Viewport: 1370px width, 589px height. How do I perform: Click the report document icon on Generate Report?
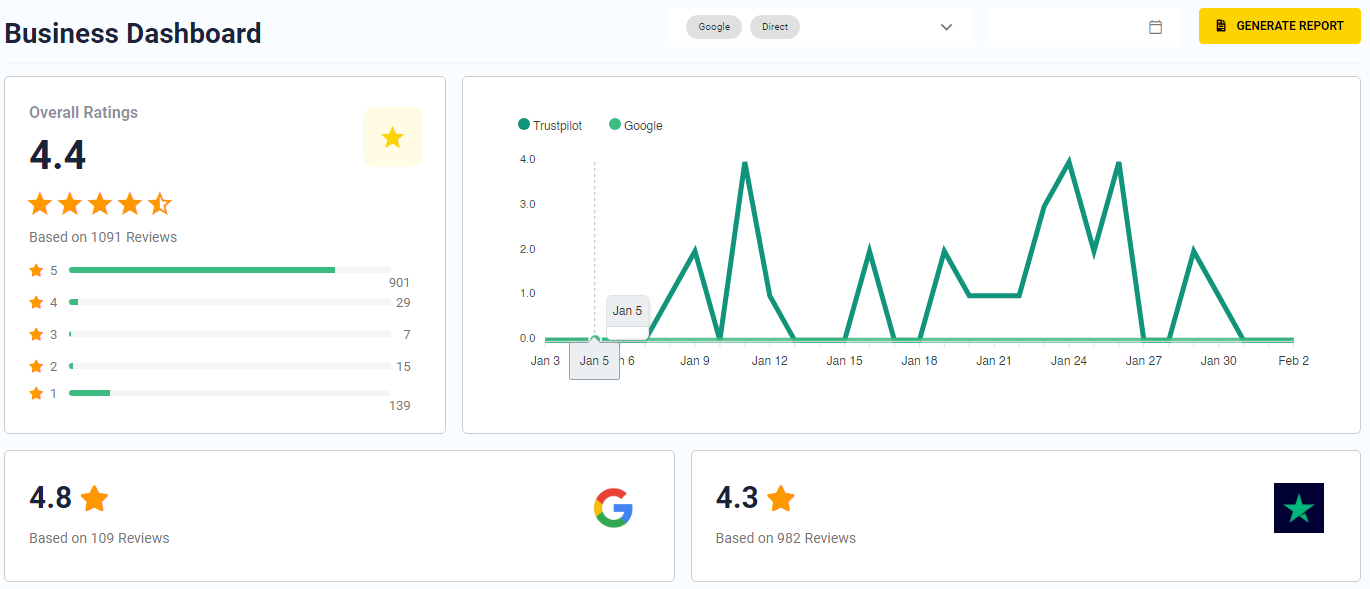coord(1224,26)
